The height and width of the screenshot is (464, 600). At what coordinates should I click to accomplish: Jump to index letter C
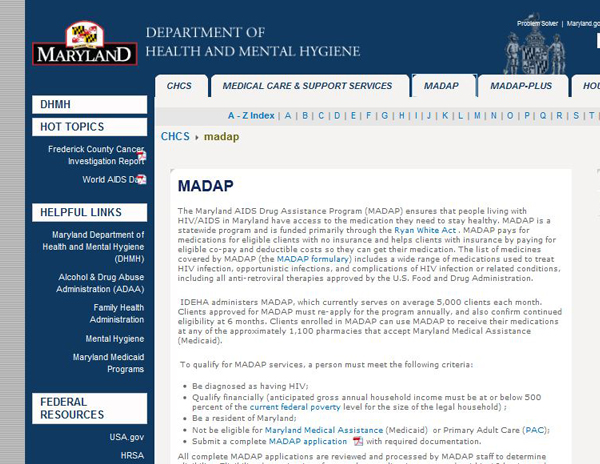coord(321,116)
